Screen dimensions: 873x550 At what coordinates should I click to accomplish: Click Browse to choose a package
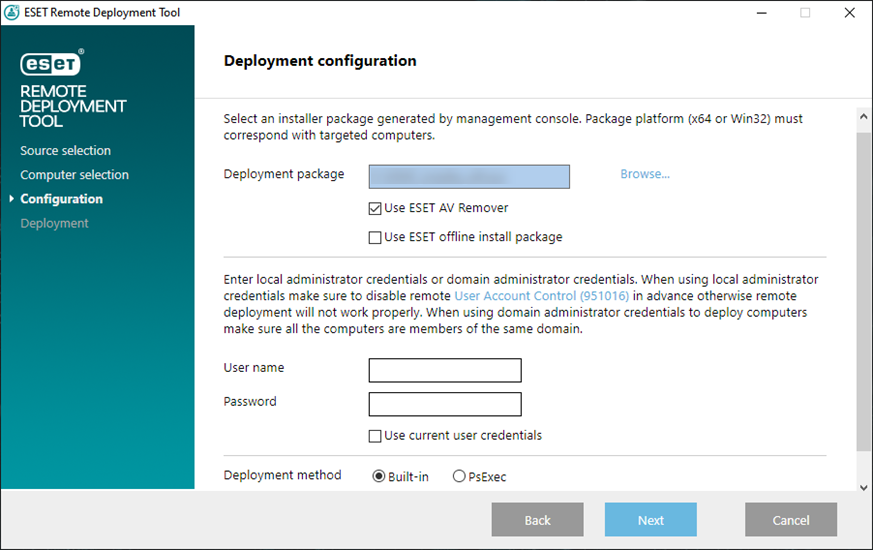point(644,174)
